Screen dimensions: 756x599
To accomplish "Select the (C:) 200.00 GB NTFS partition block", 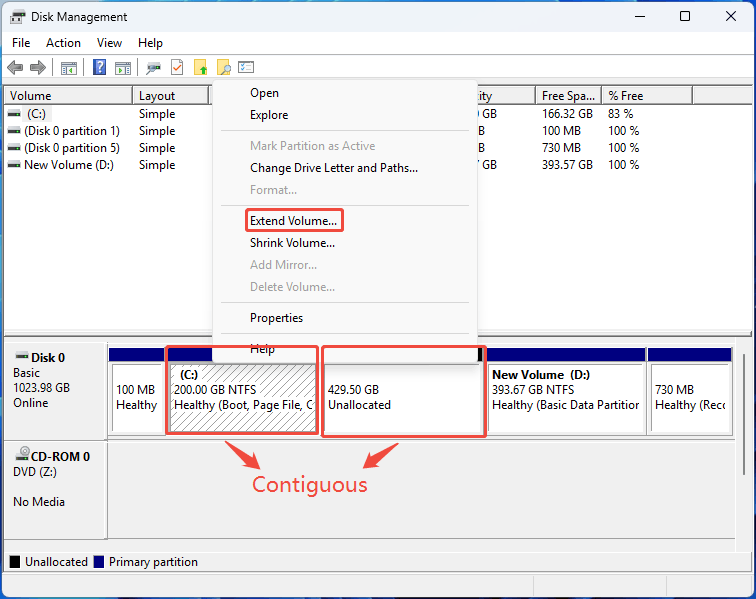I will (x=243, y=397).
